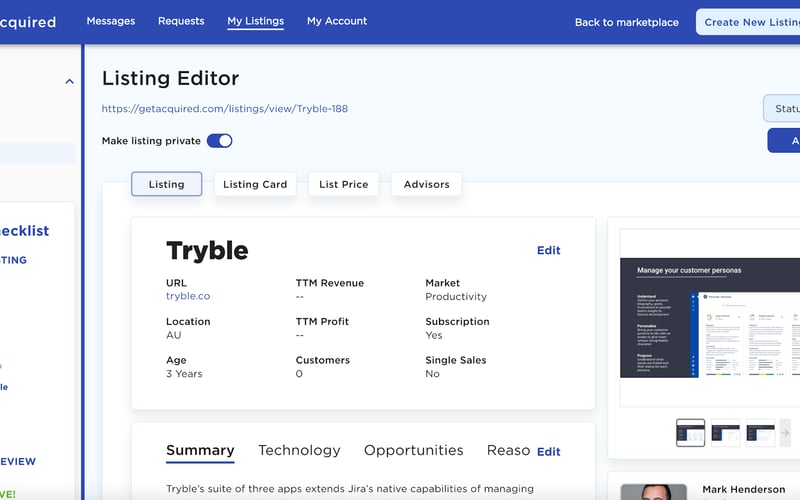The width and height of the screenshot is (800, 500).
Task: Open the tryble.co URL link
Action: pyautogui.click(x=188, y=296)
